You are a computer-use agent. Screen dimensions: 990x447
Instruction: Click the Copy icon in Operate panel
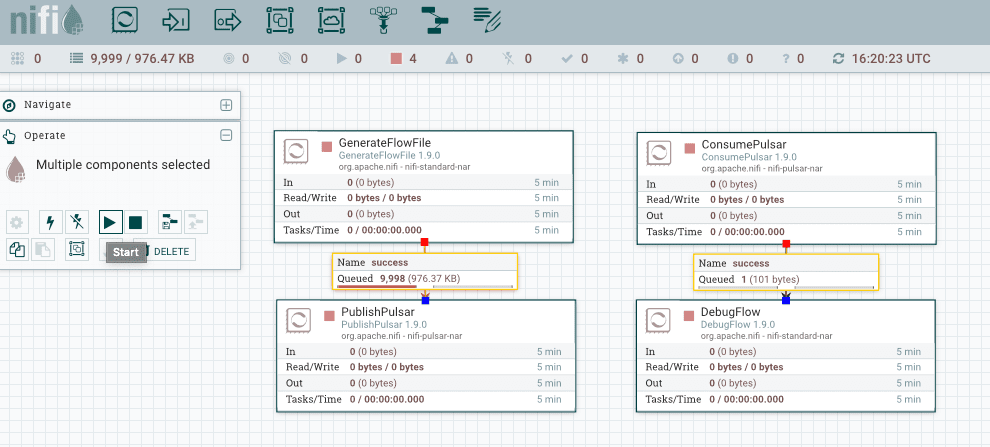point(17,250)
